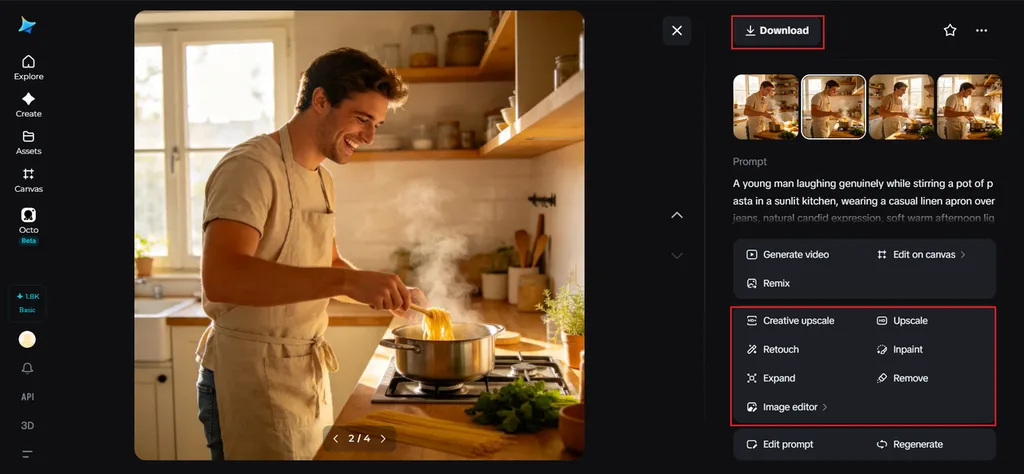This screenshot has height=474, width=1024.
Task: Open the sidebar more menu icon
Action: point(27,454)
